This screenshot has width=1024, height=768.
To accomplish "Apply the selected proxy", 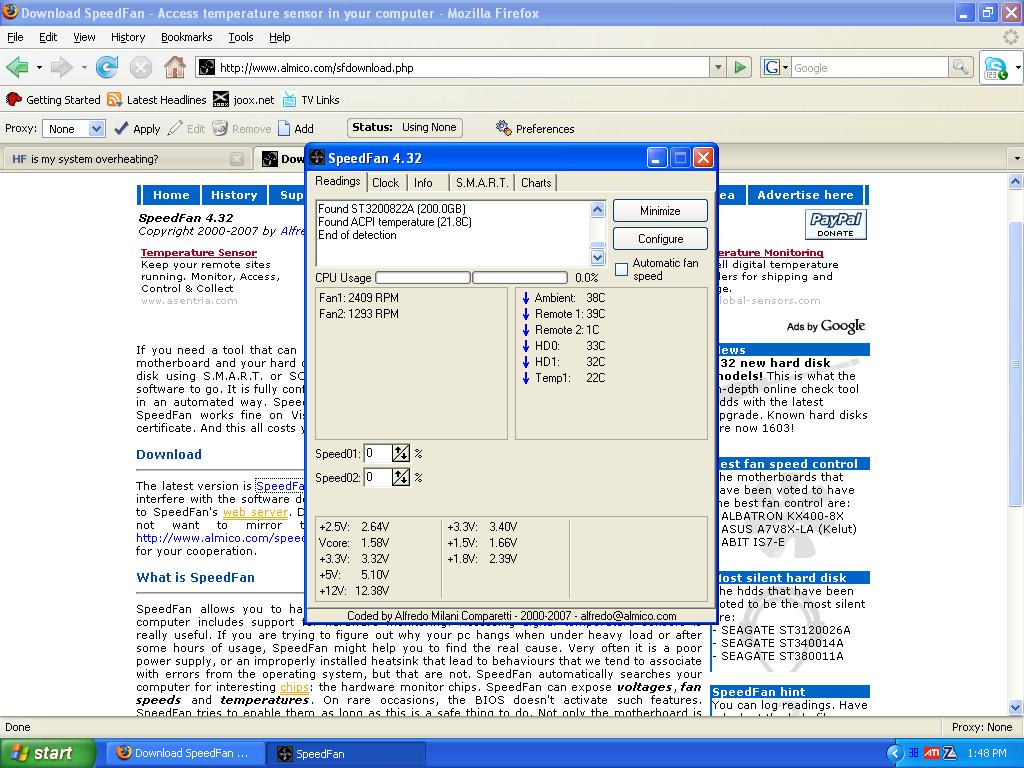I will (x=136, y=129).
